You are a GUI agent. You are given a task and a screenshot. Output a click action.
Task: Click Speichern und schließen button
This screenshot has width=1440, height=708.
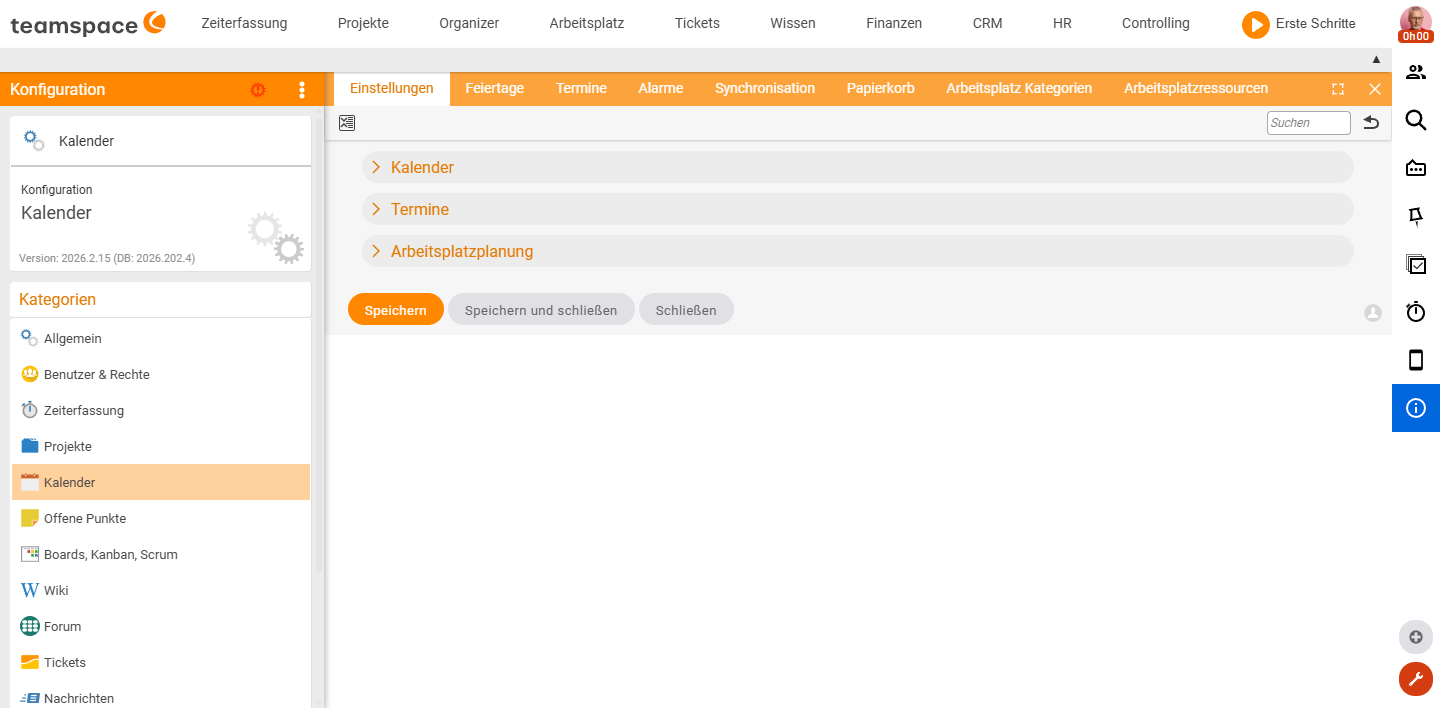click(x=541, y=310)
